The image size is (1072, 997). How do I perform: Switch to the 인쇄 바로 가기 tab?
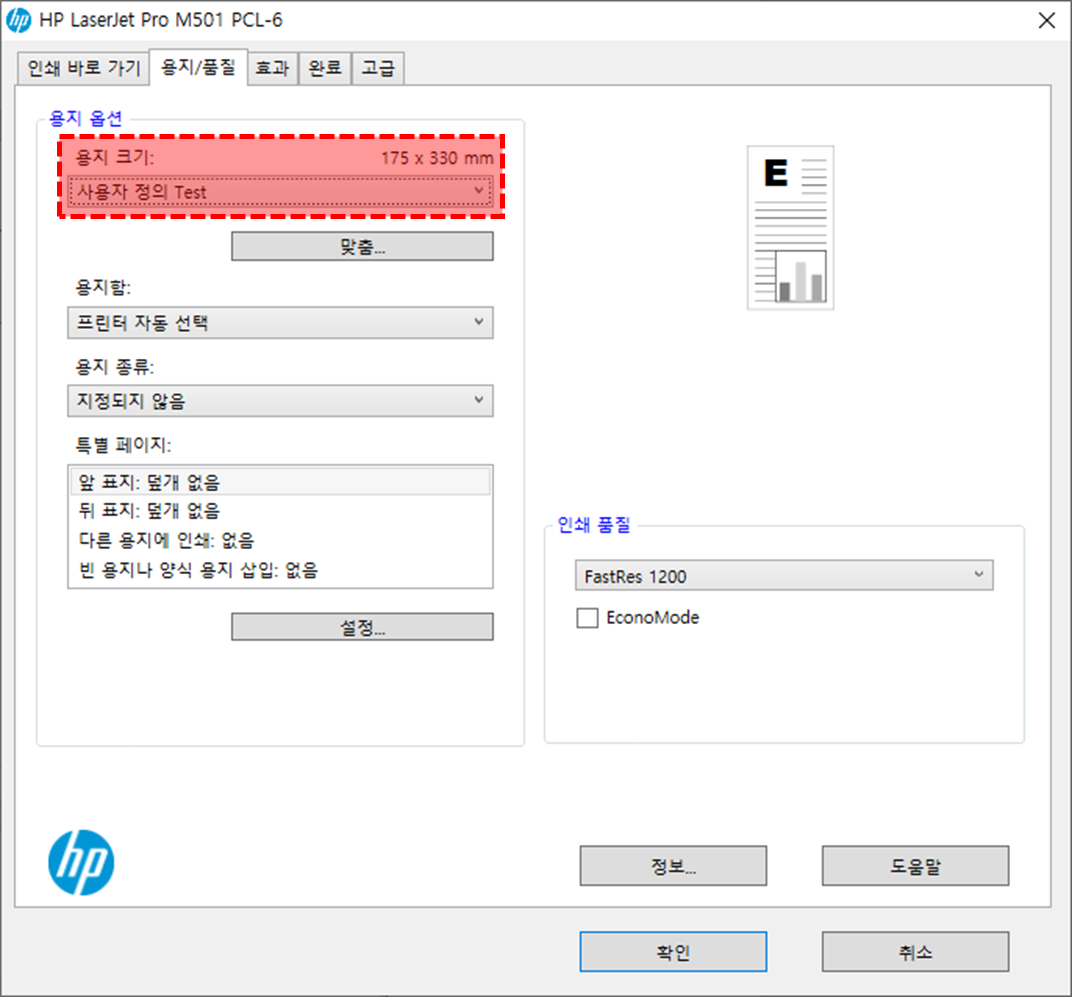83,68
